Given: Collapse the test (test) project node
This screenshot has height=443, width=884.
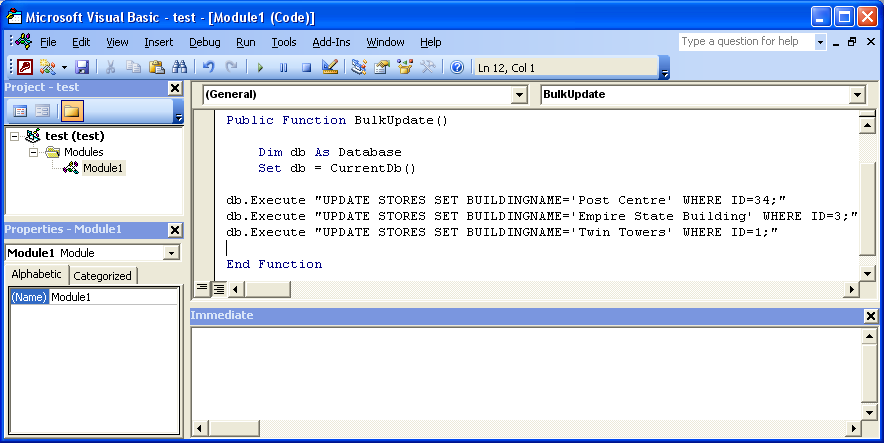Looking at the screenshot, I should click(15, 136).
